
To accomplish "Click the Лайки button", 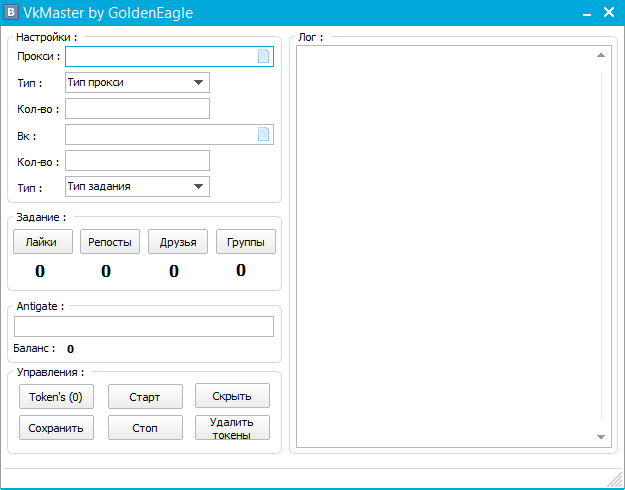I will (x=43, y=242).
